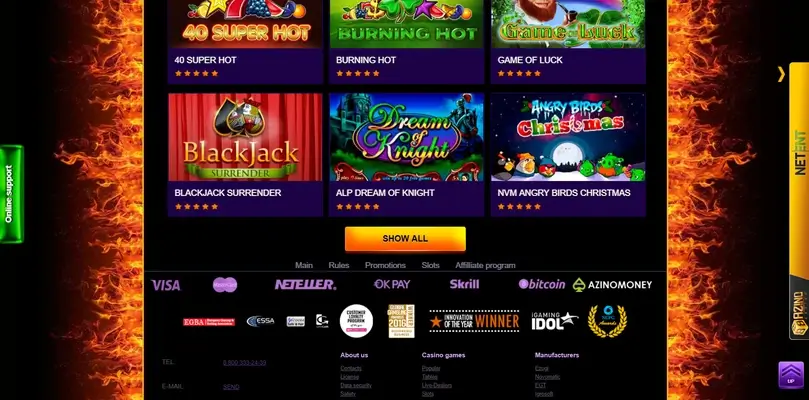Viewport: 809px width, 400px height.
Task: Click the iGaming Idol award badge
Action: 555,321
